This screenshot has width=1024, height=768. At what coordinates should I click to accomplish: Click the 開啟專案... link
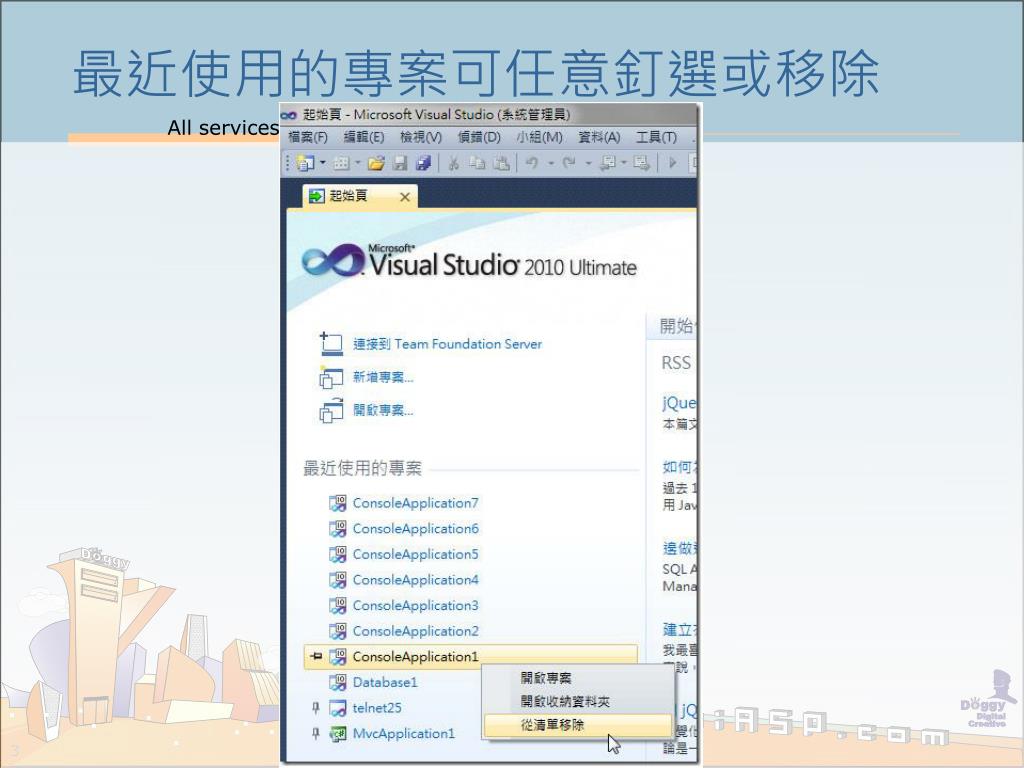tap(383, 411)
